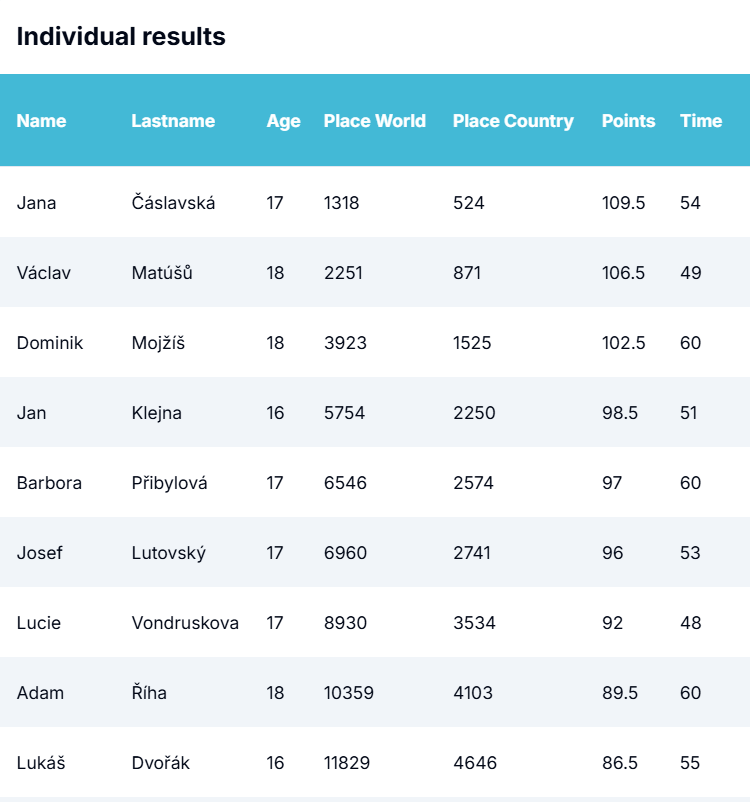The image size is (750, 802).
Task: Click the Lastname column header
Action: pyautogui.click(x=173, y=121)
